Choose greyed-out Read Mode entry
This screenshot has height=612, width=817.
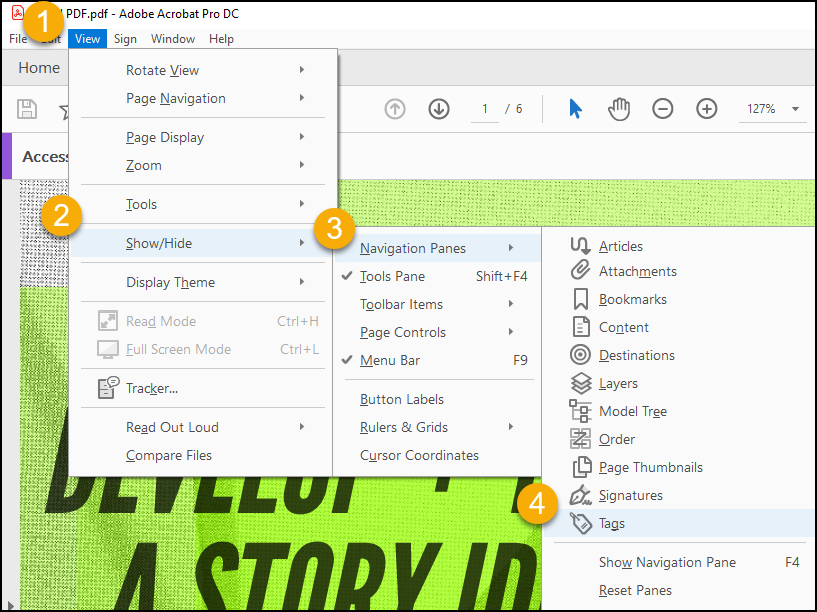[201, 321]
